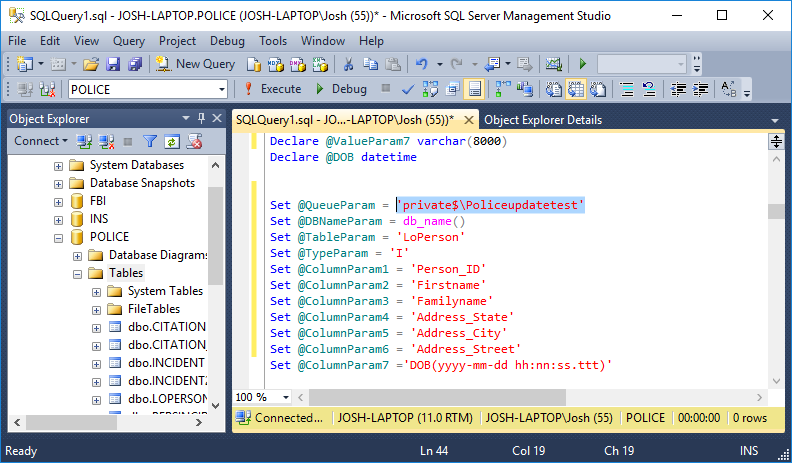
Task: Click the Parse query checkmark icon
Action: pyautogui.click(x=408, y=89)
